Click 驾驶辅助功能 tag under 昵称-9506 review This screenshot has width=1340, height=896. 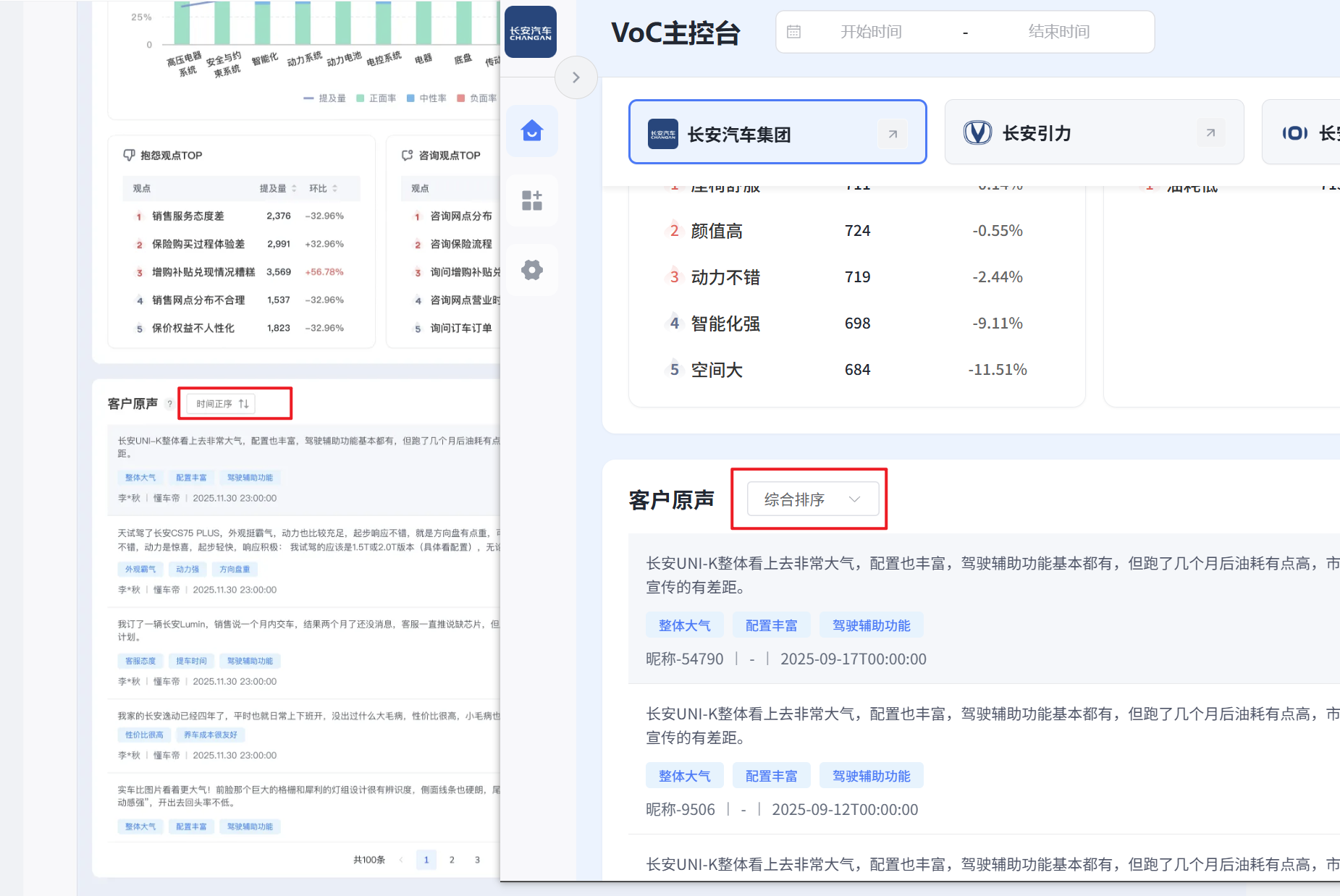click(x=871, y=776)
